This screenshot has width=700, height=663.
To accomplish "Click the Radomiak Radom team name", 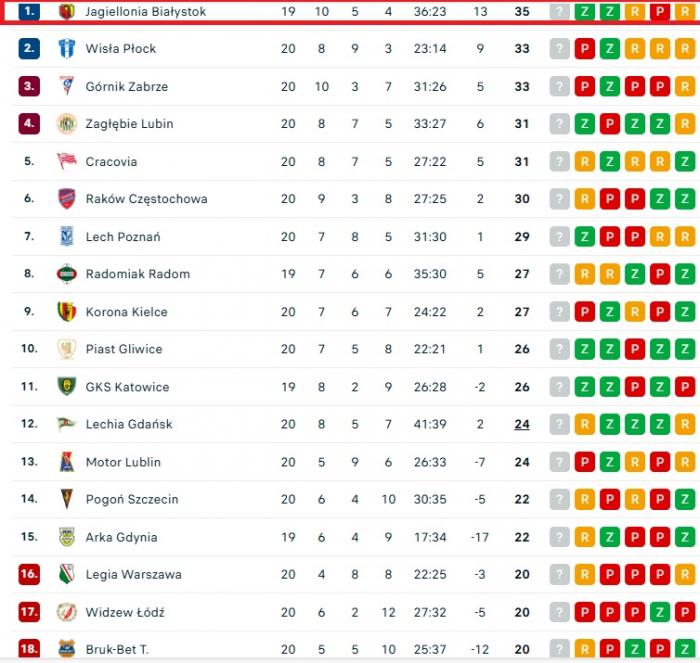I will (x=137, y=274).
